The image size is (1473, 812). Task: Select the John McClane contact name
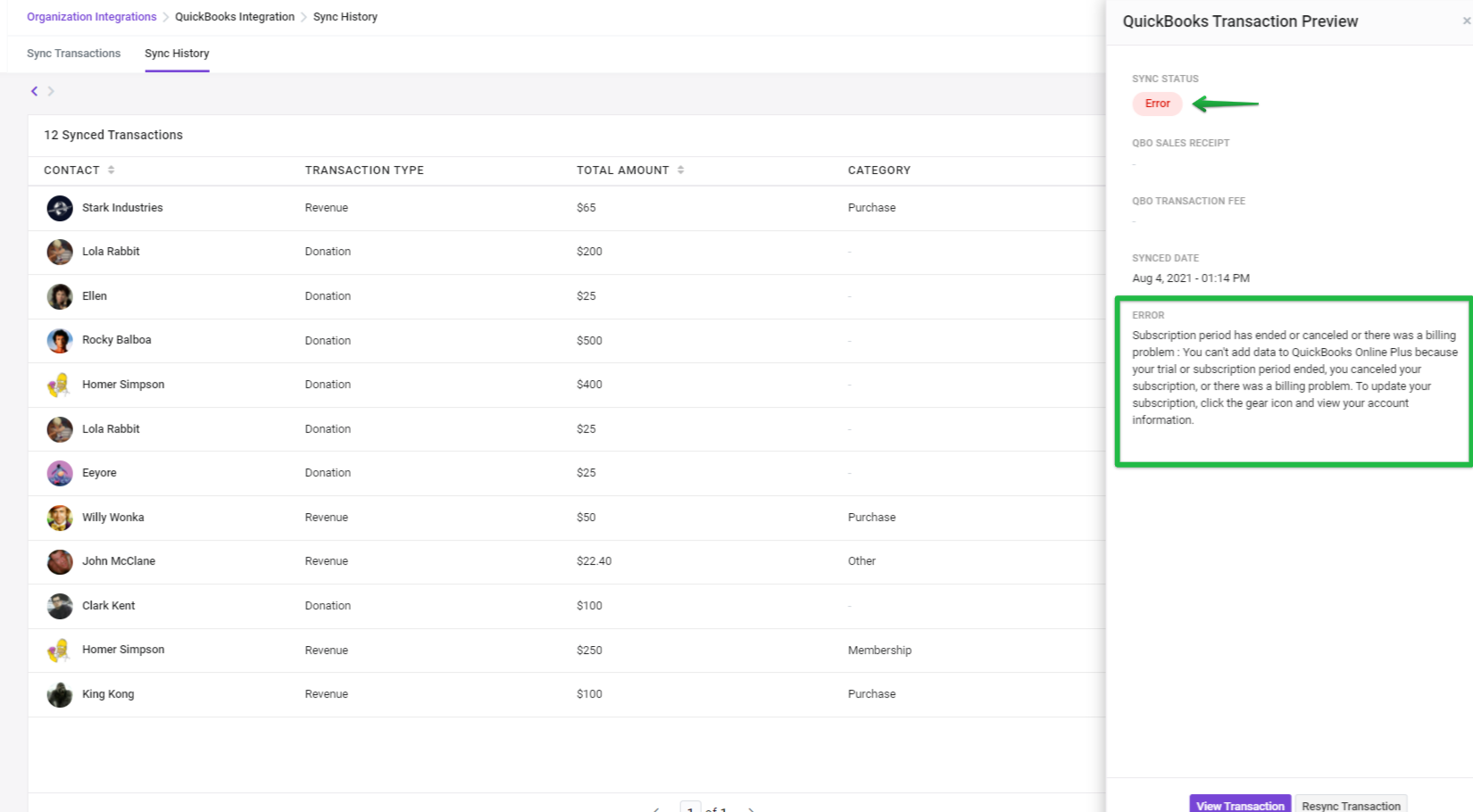(119, 561)
